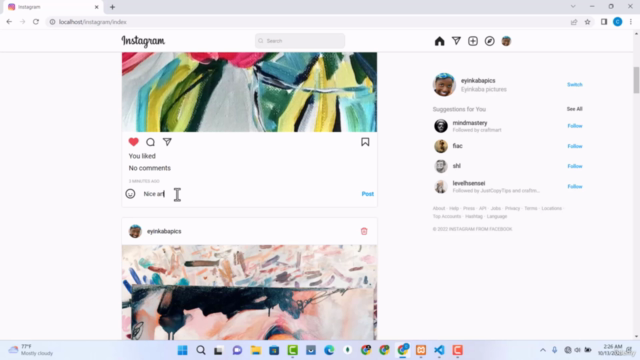Follow levelhsensei

click(575, 187)
